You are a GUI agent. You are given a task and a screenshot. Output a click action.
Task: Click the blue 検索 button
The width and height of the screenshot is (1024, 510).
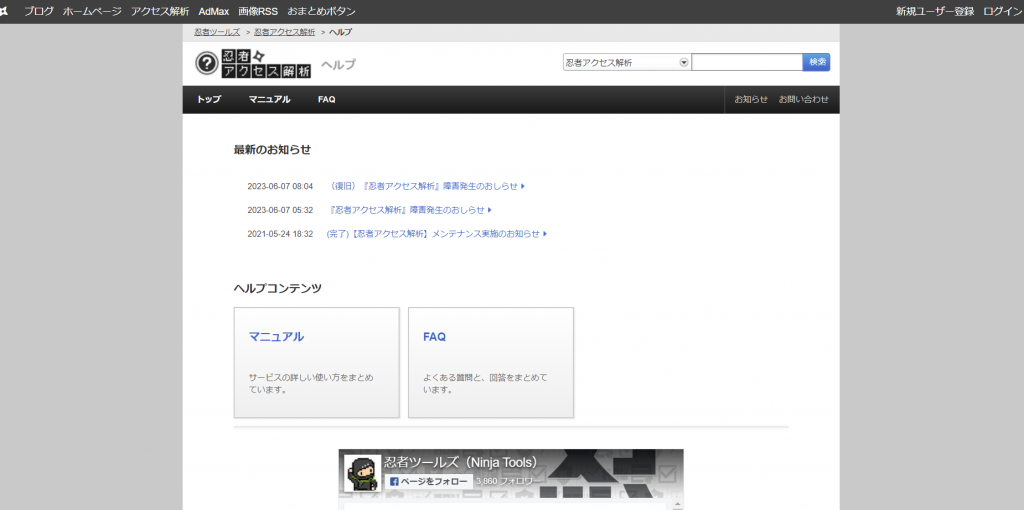tap(816, 62)
